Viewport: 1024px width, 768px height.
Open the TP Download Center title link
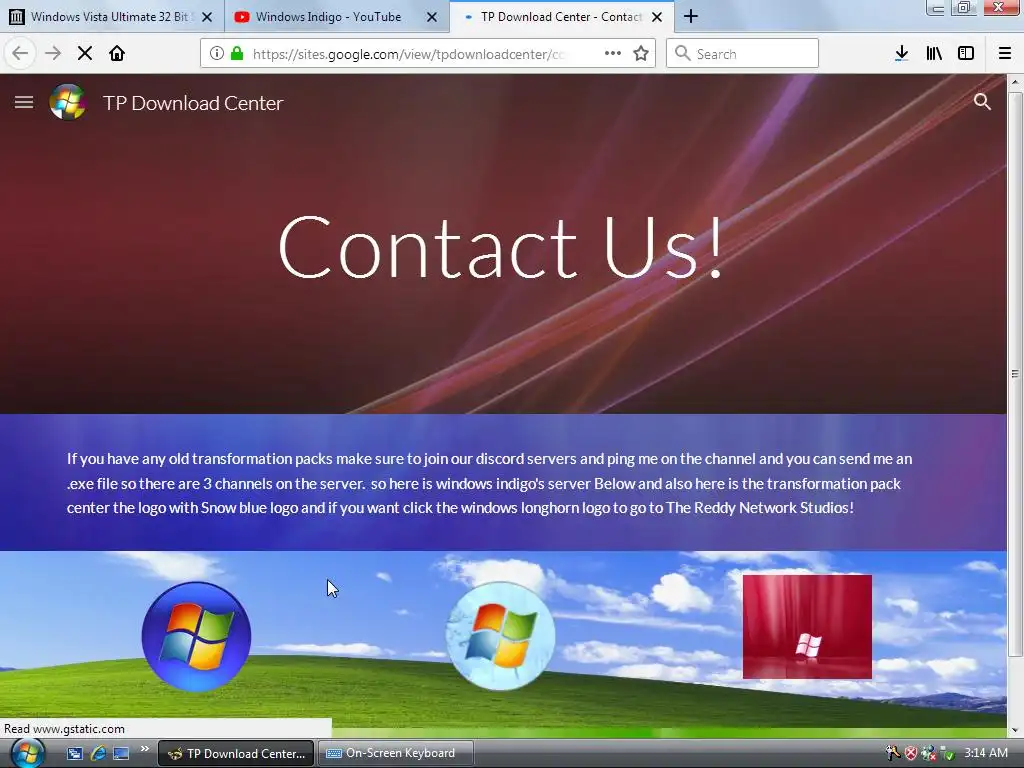193,103
